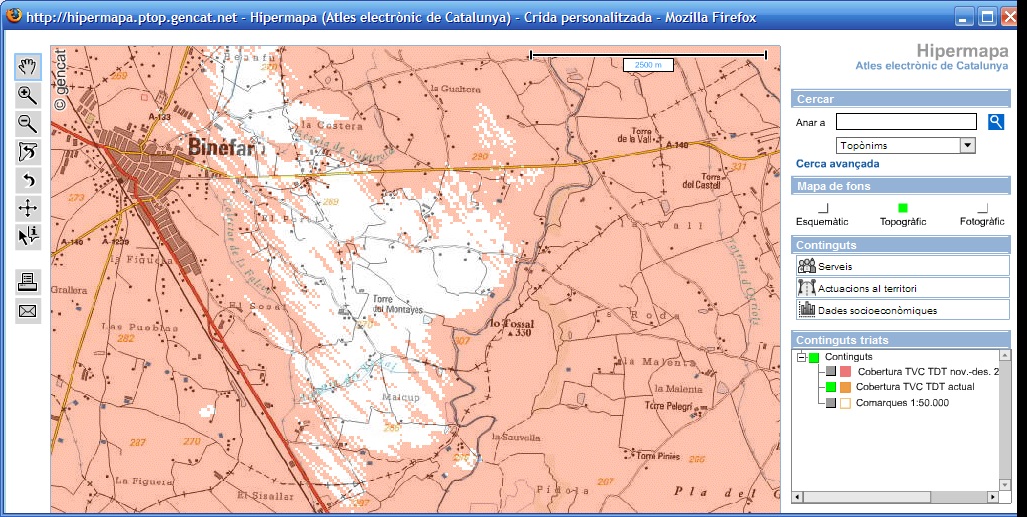This screenshot has height=517, width=1027.
Task: Select the four-arrow full extent tool
Action: tap(28, 209)
